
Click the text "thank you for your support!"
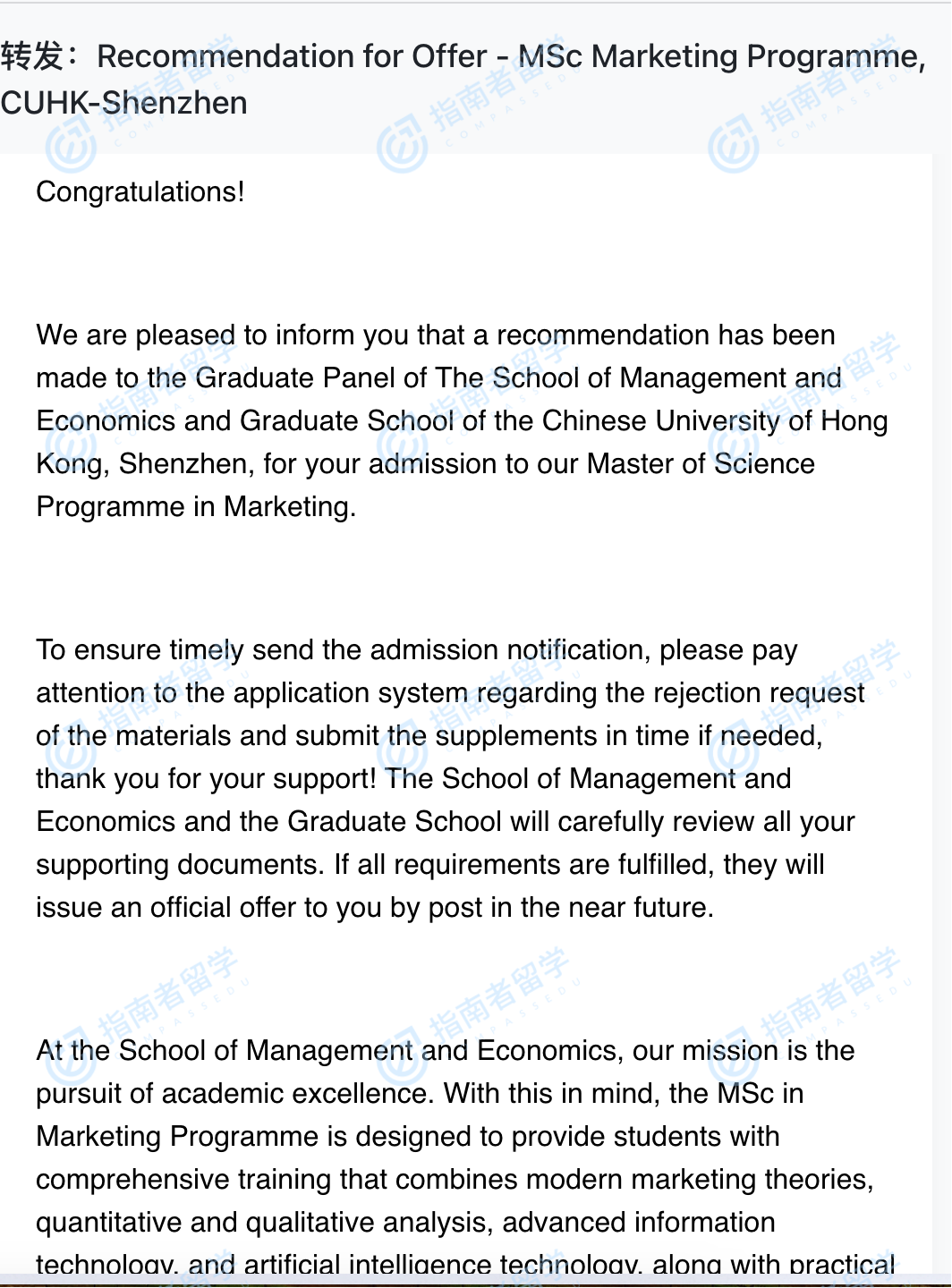[206, 779]
